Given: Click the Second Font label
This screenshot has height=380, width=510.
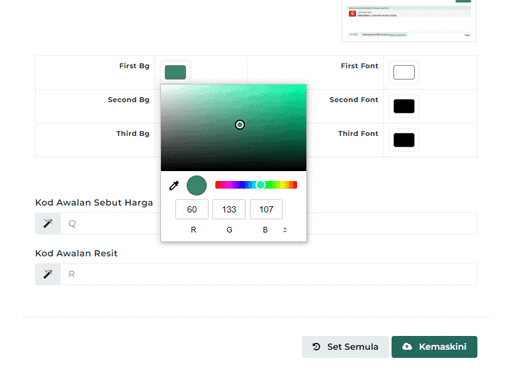Looking at the screenshot, I should pyautogui.click(x=354, y=100).
